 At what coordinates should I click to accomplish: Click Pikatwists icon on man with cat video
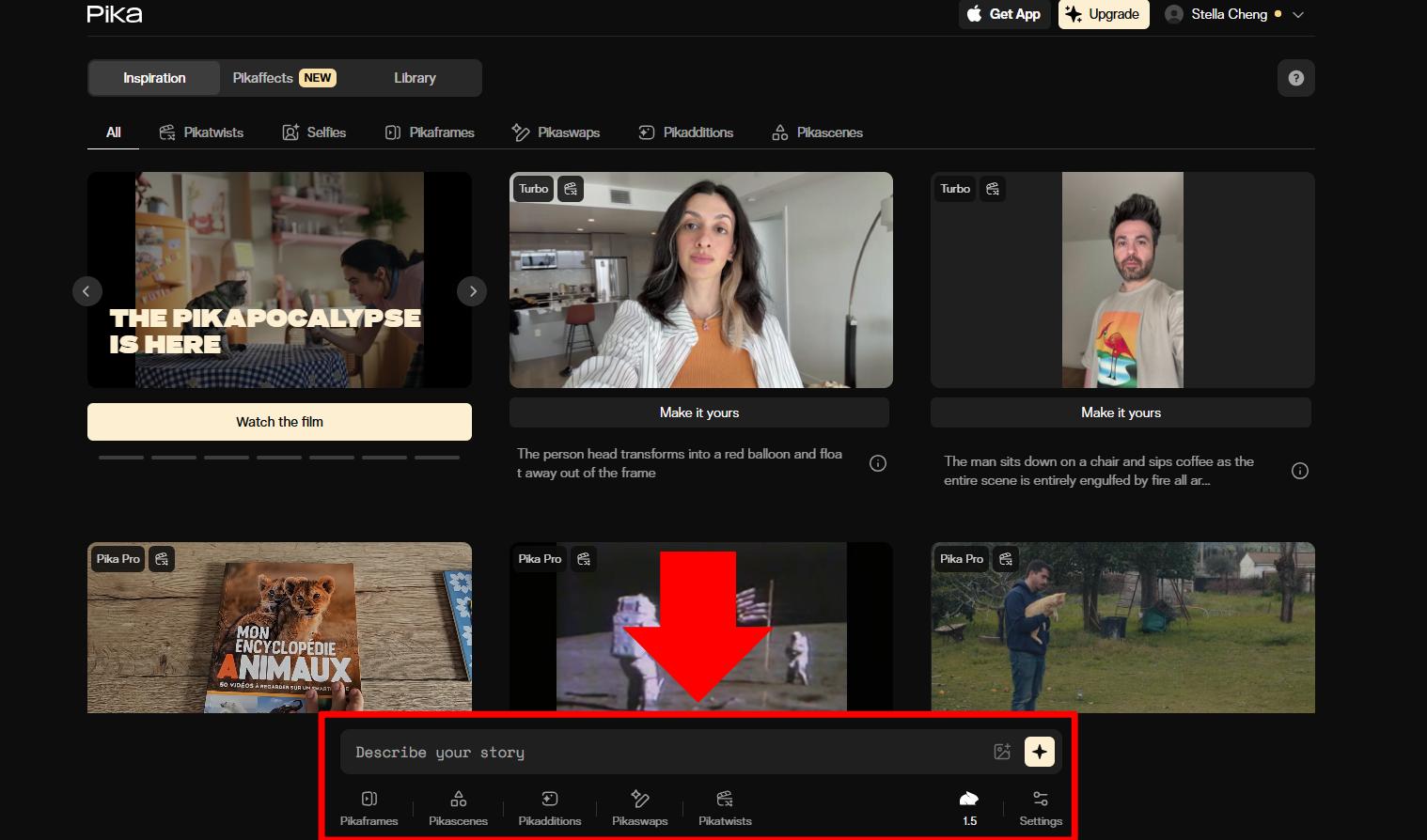(1006, 559)
